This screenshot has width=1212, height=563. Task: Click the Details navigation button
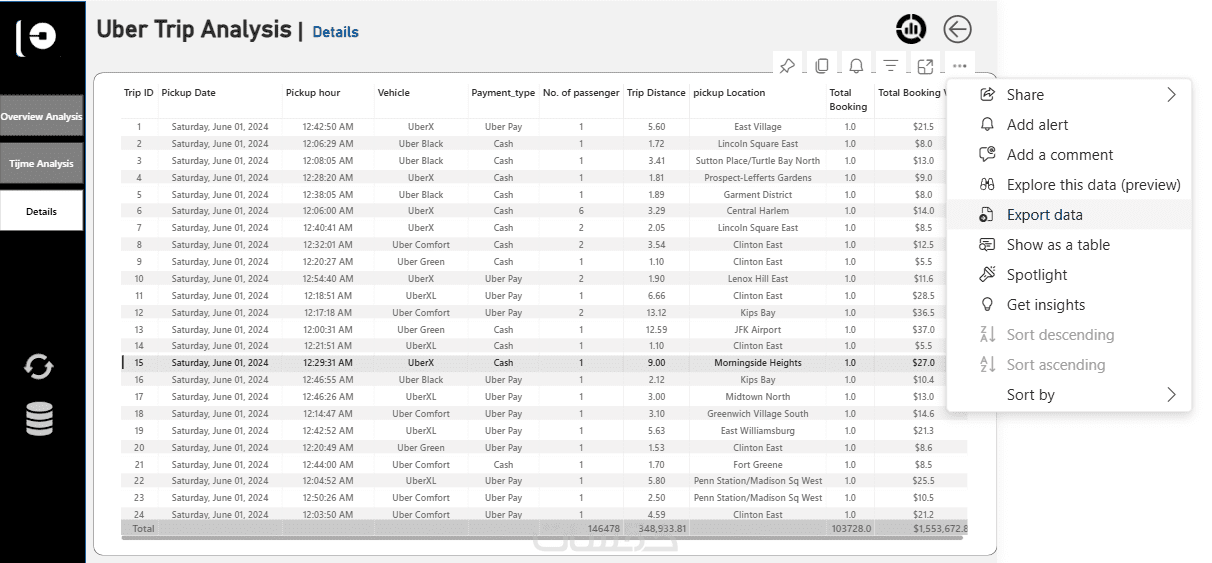click(41, 211)
